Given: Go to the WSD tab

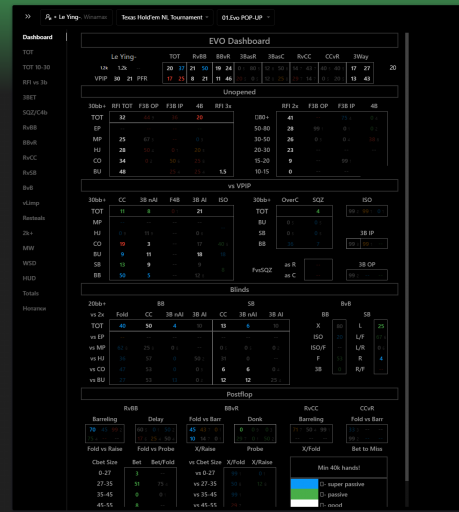Looking at the screenshot, I should 29,263.
